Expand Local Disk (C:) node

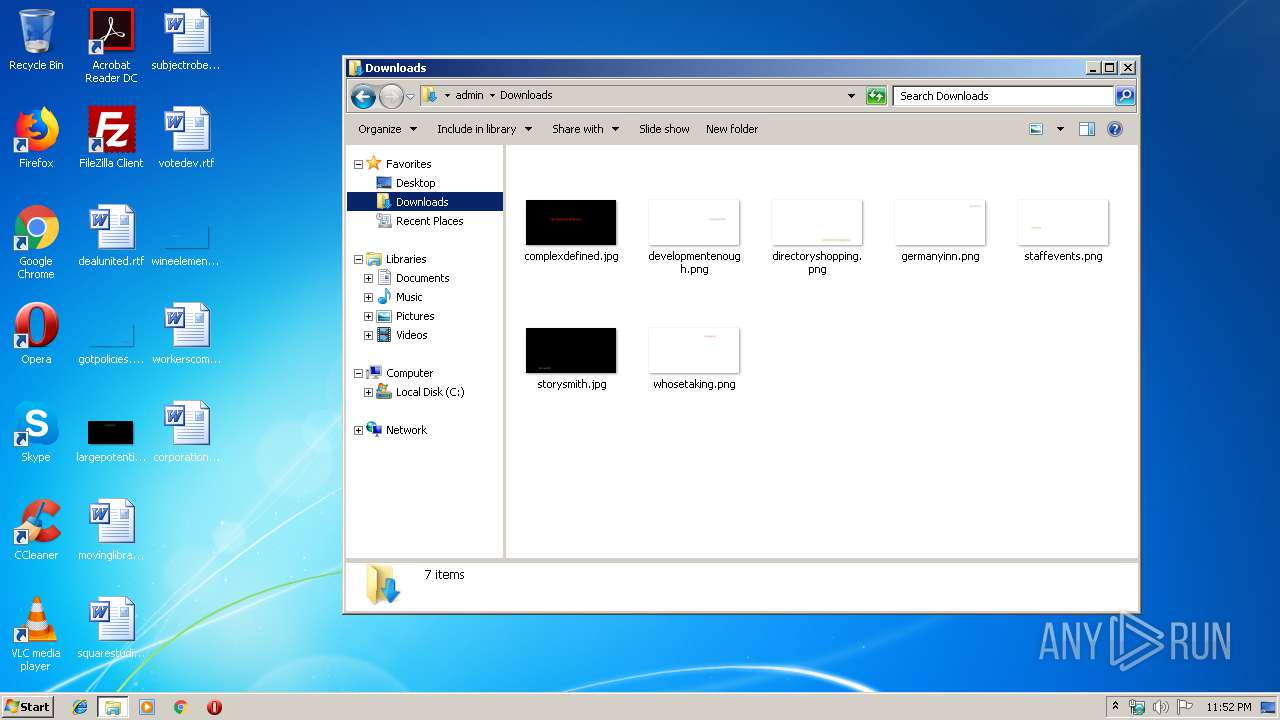368,392
